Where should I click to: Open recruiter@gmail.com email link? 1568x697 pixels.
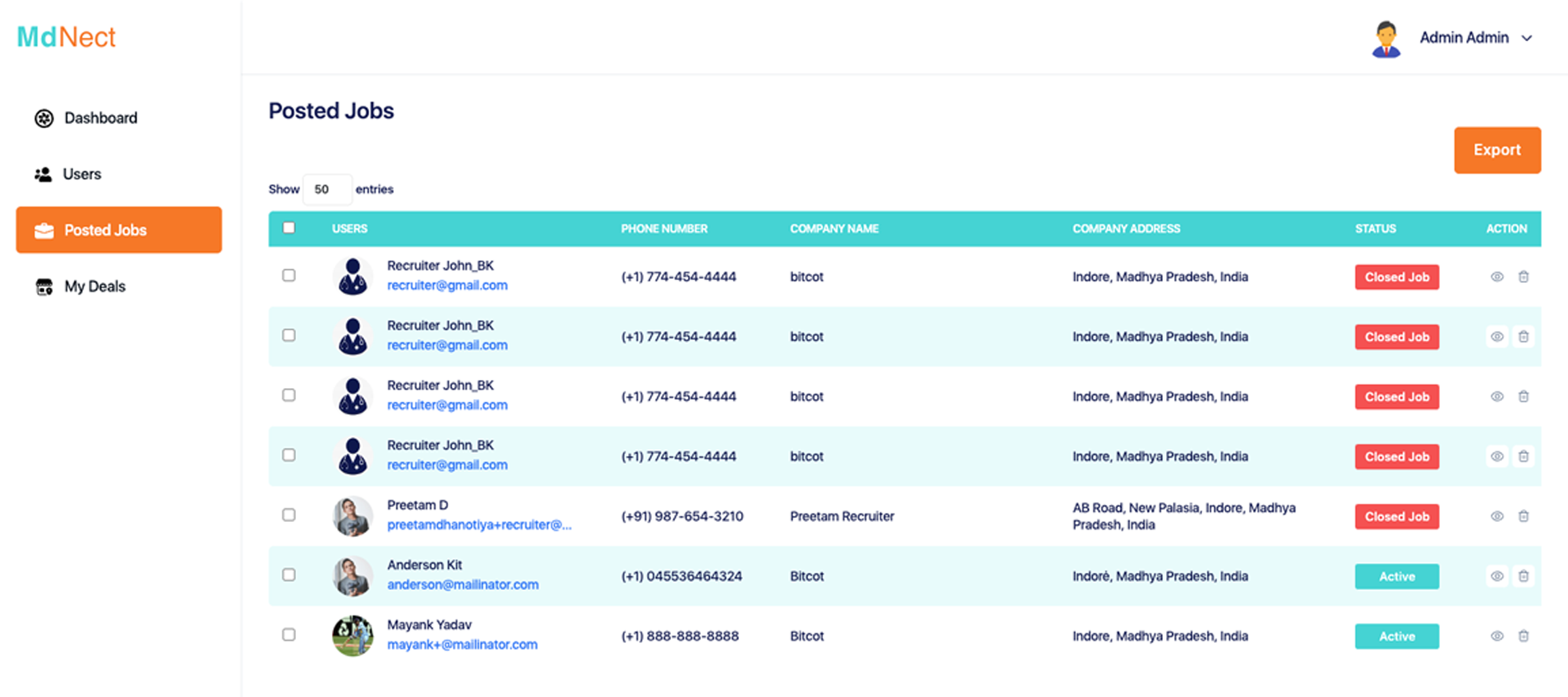pos(448,285)
